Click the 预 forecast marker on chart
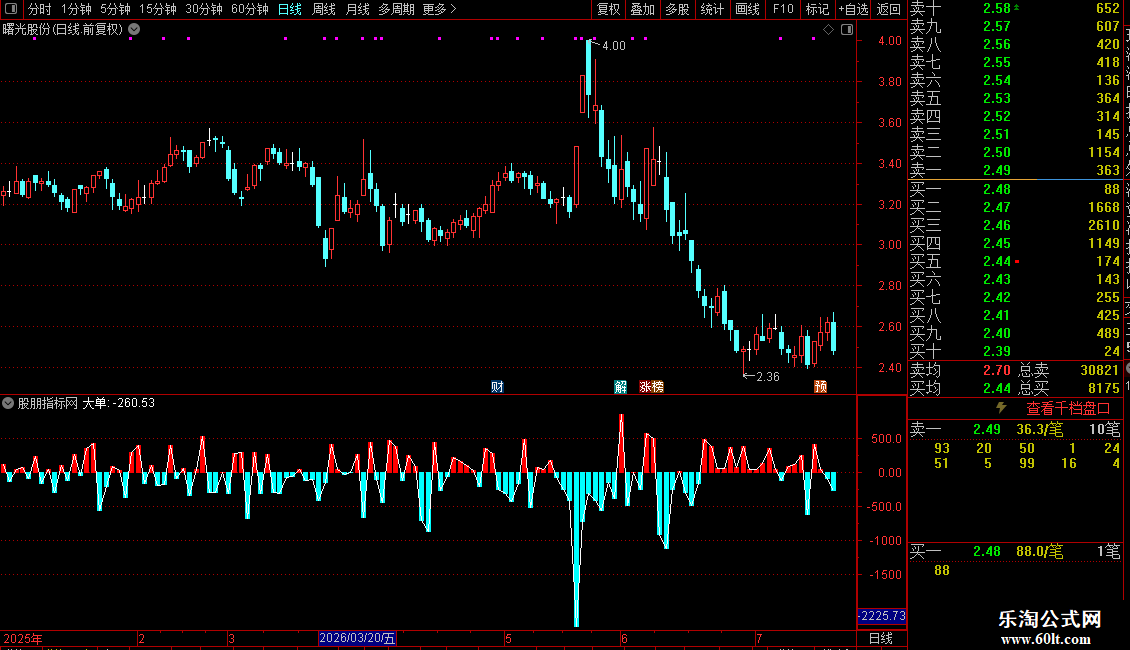The height and width of the screenshot is (650, 1130). (820, 387)
